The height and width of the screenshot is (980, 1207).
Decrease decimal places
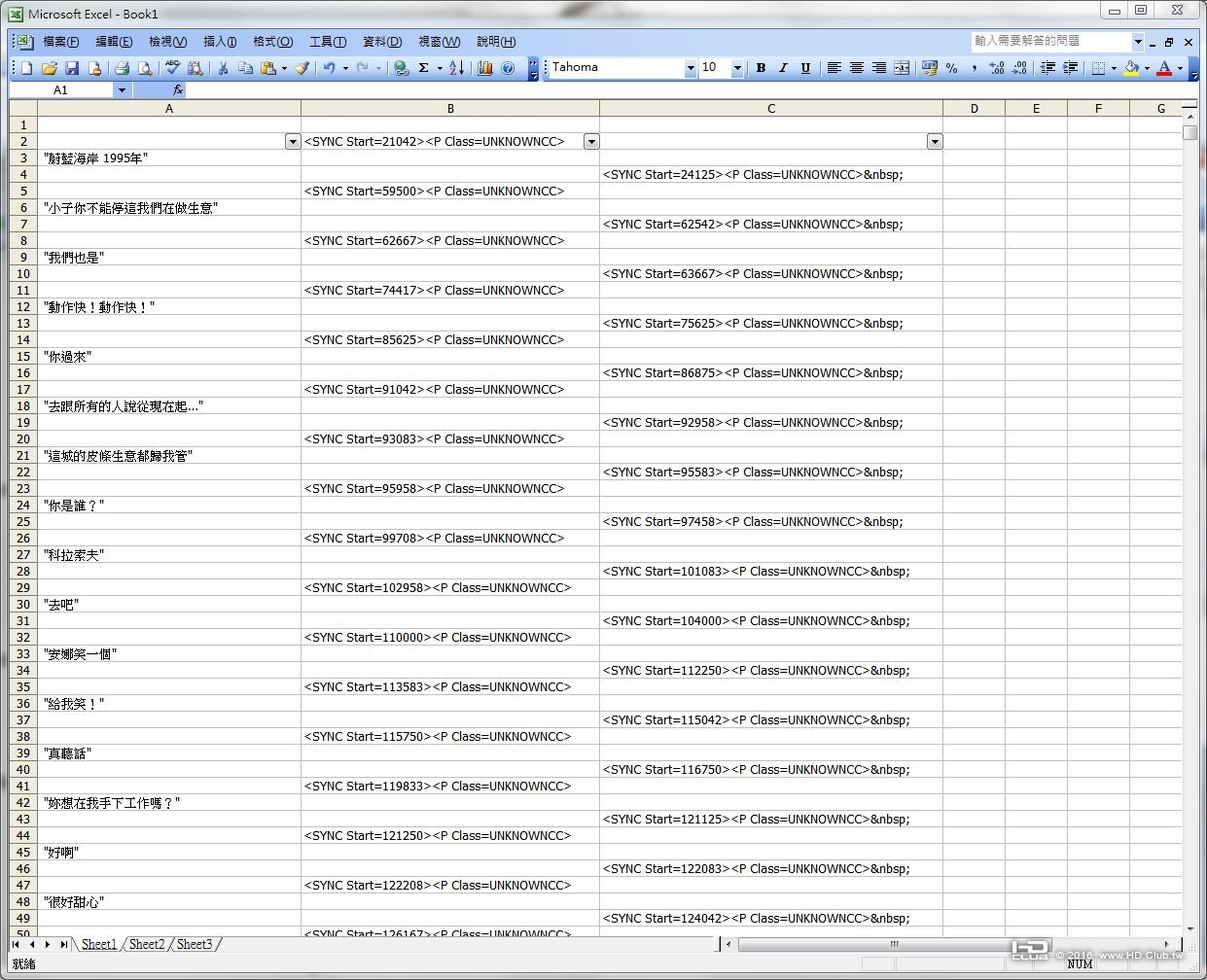[x=1019, y=68]
